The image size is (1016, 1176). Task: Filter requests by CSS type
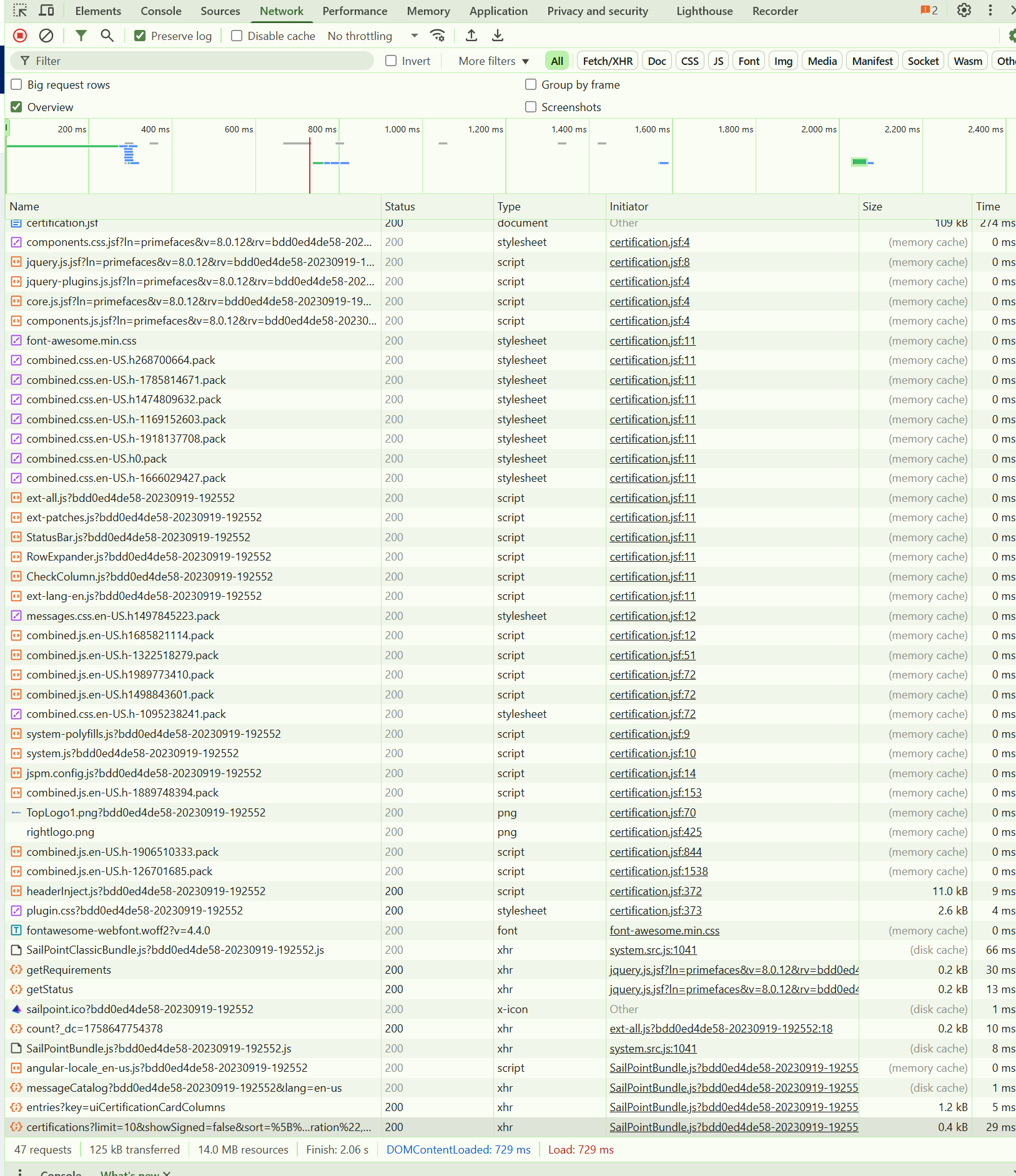tap(690, 61)
